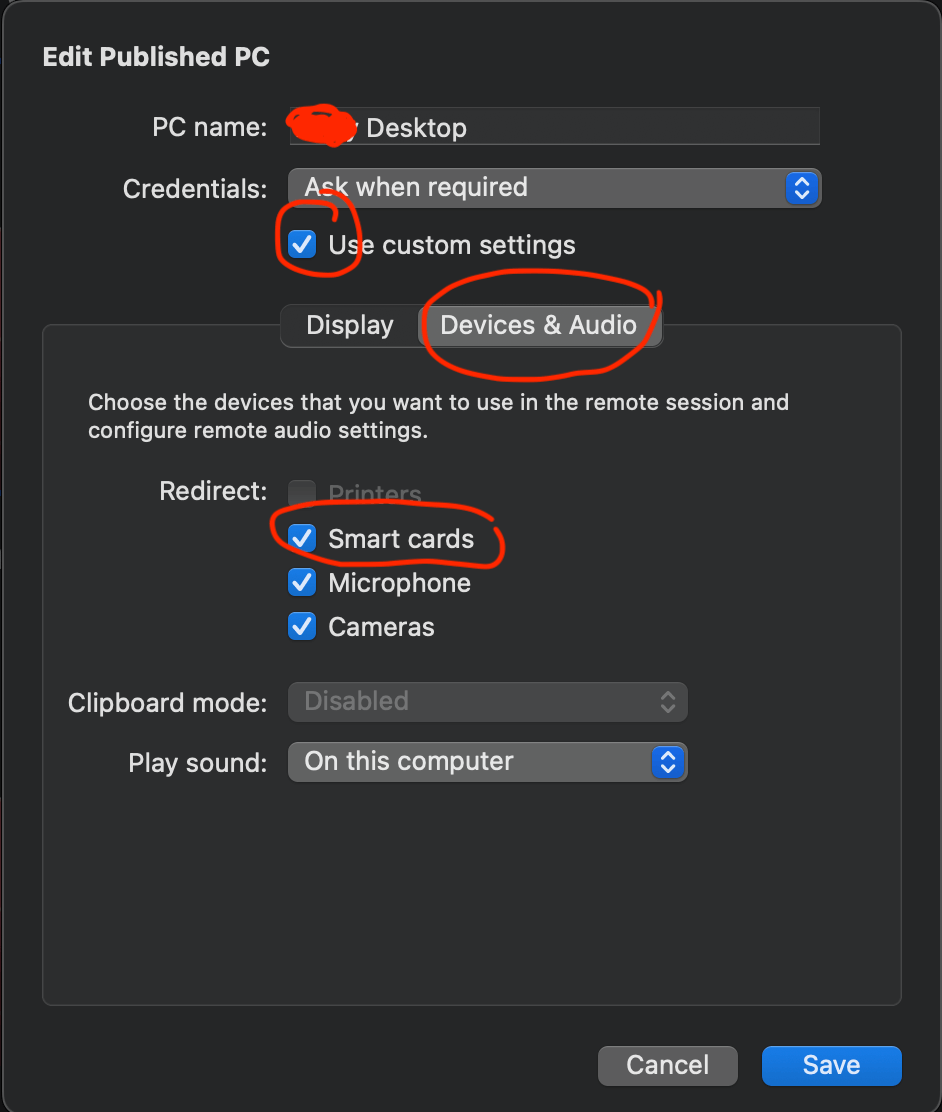Click the Use custom settings label
The image size is (942, 1112).
click(452, 245)
